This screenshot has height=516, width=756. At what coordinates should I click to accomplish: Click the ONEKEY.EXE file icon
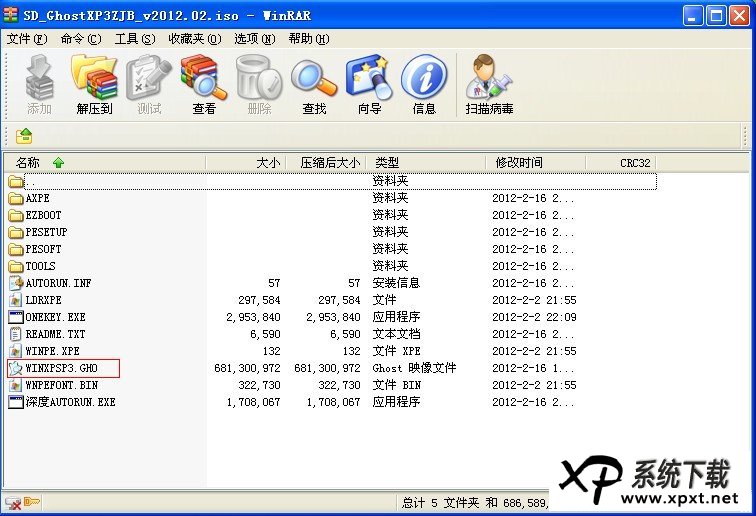tap(16, 317)
